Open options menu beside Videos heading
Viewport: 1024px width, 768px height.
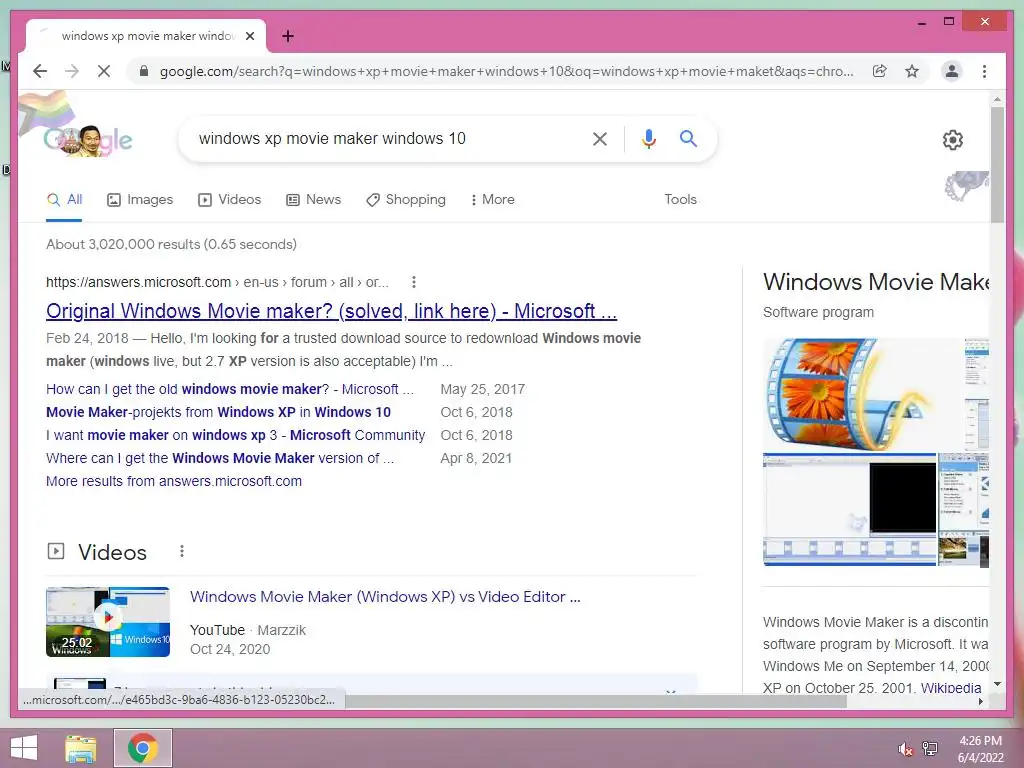point(182,552)
